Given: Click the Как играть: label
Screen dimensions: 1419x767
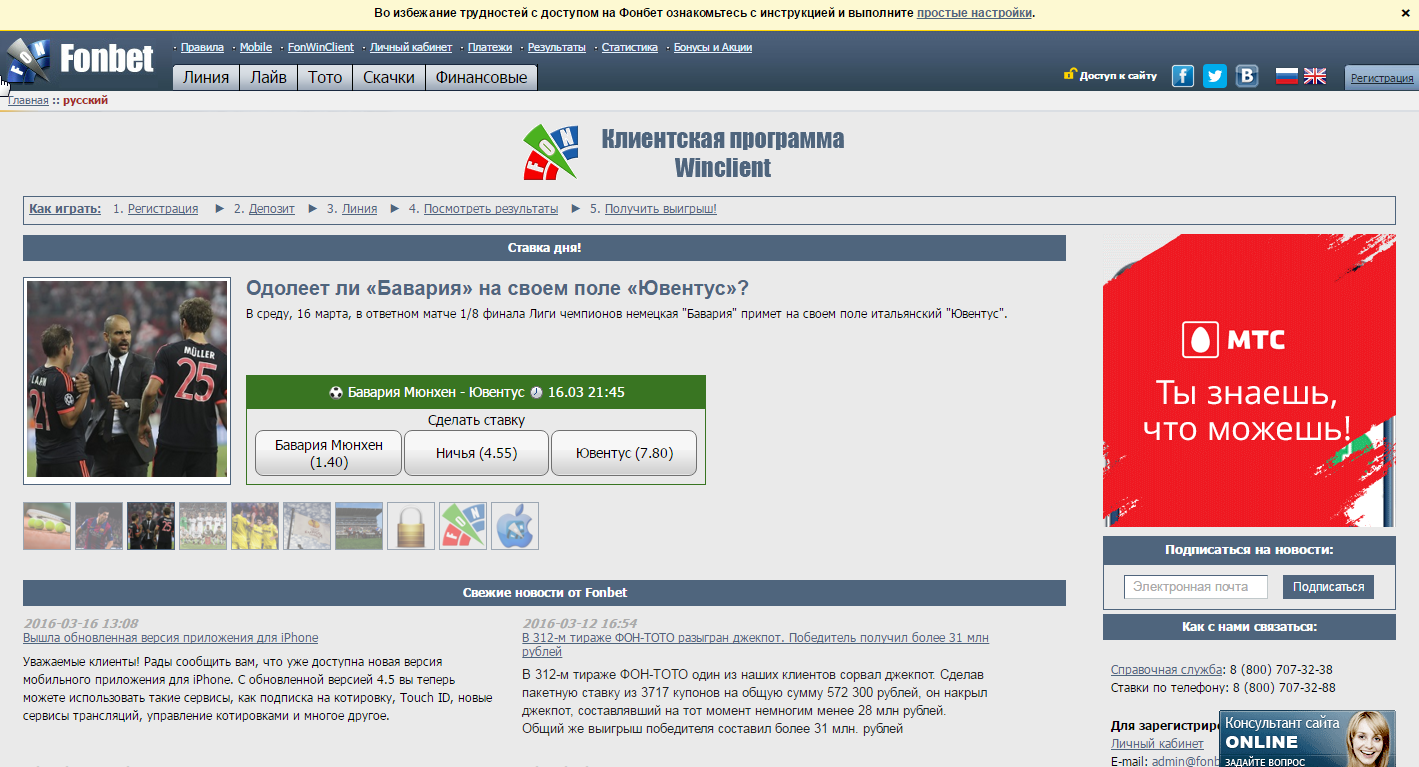Looking at the screenshot, I should tap(65, 209).
